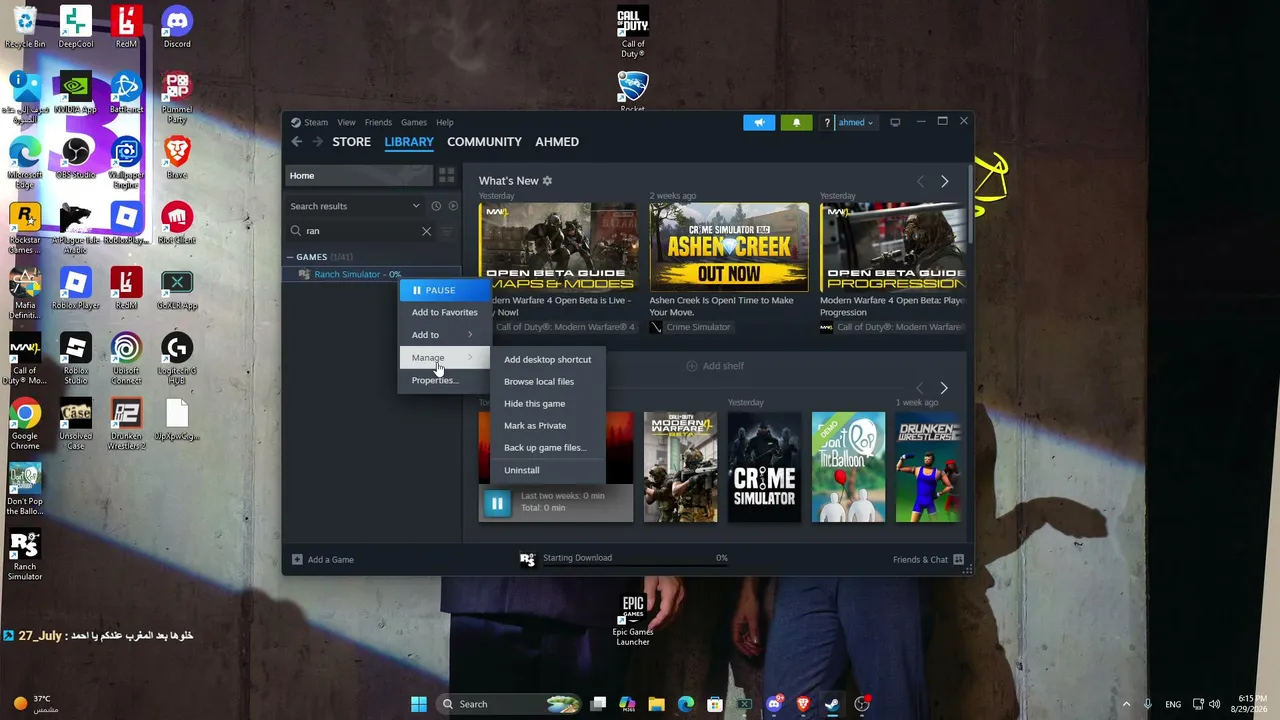Open the Properties entry in context menu

(435, 380)
